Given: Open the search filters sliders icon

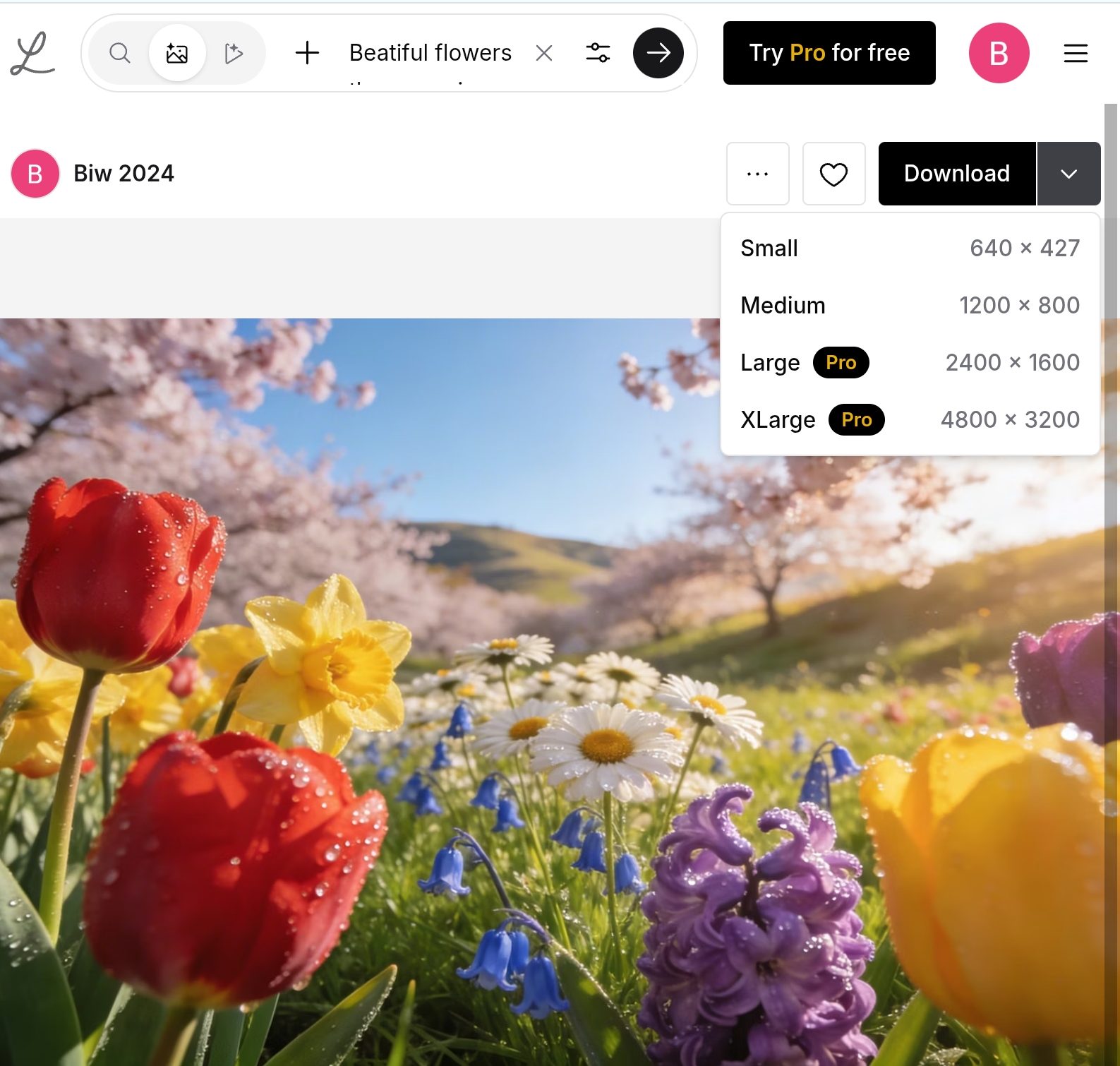Looking at the screenshot, I should pyautogui.click(x=598, y=53).
